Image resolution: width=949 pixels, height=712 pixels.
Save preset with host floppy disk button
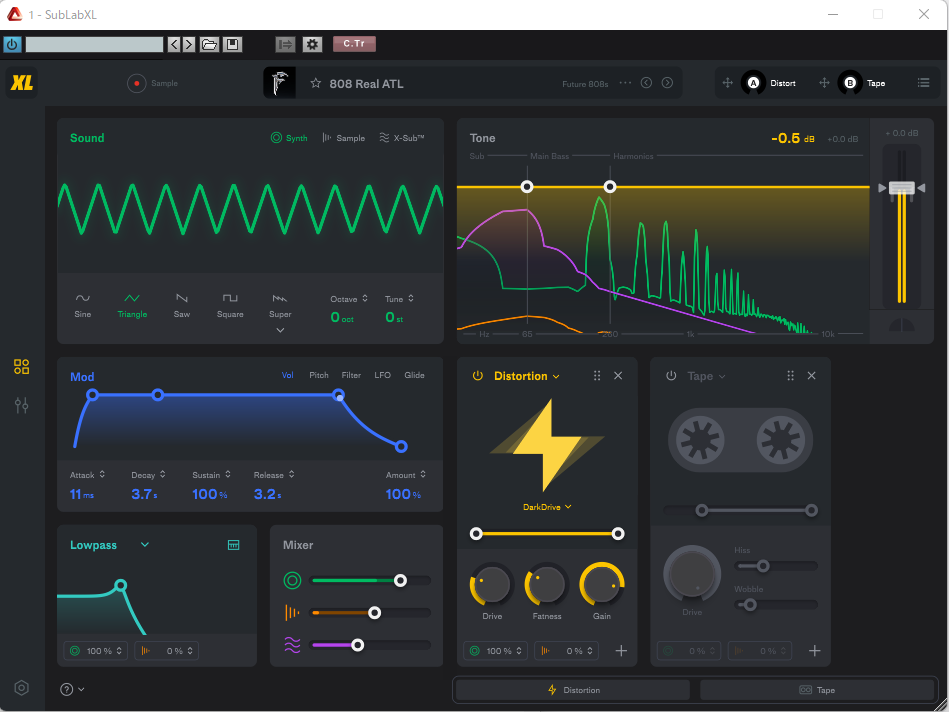[x=232, y=44]
